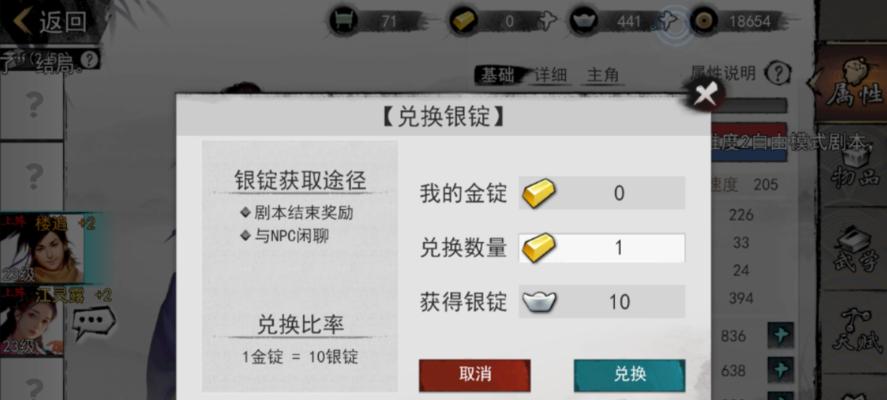Image resolution: width=887 pixels, height=400 pixels.
Task: Open the speech bubble chat icon
Action: pyautogui.click(x=93, y=322)
